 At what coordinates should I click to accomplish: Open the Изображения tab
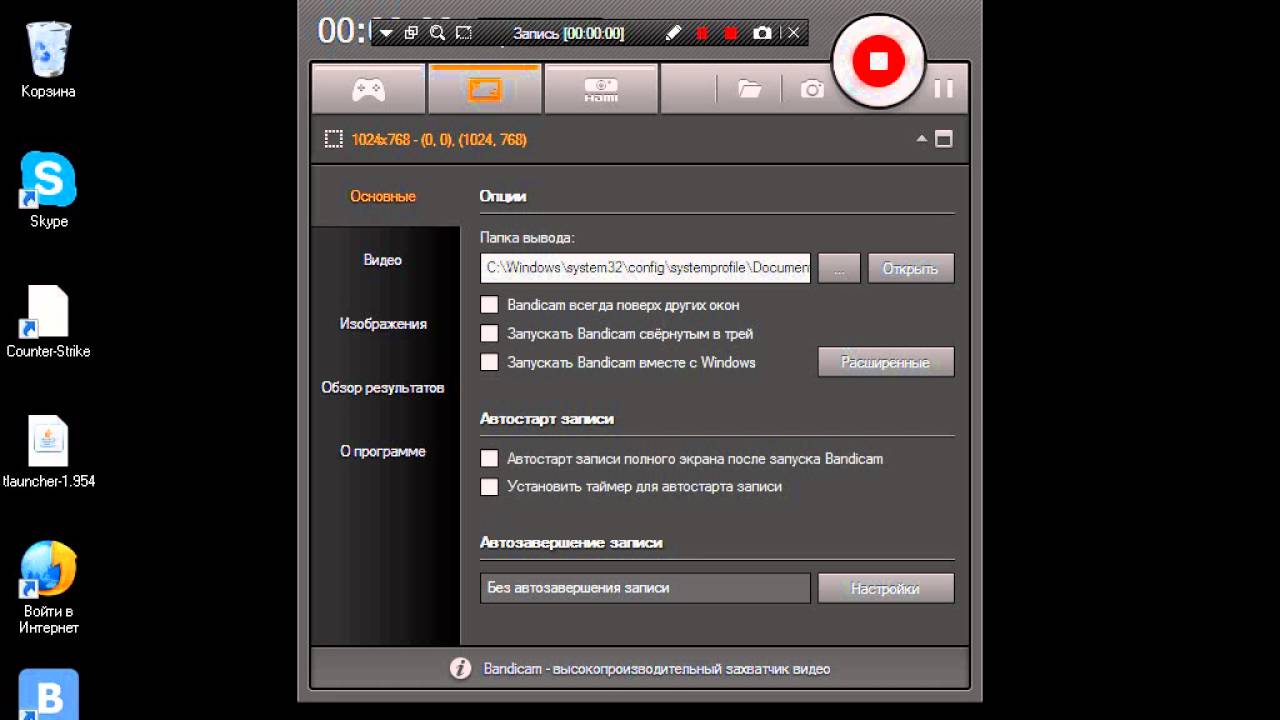click(x=383, y=324)
